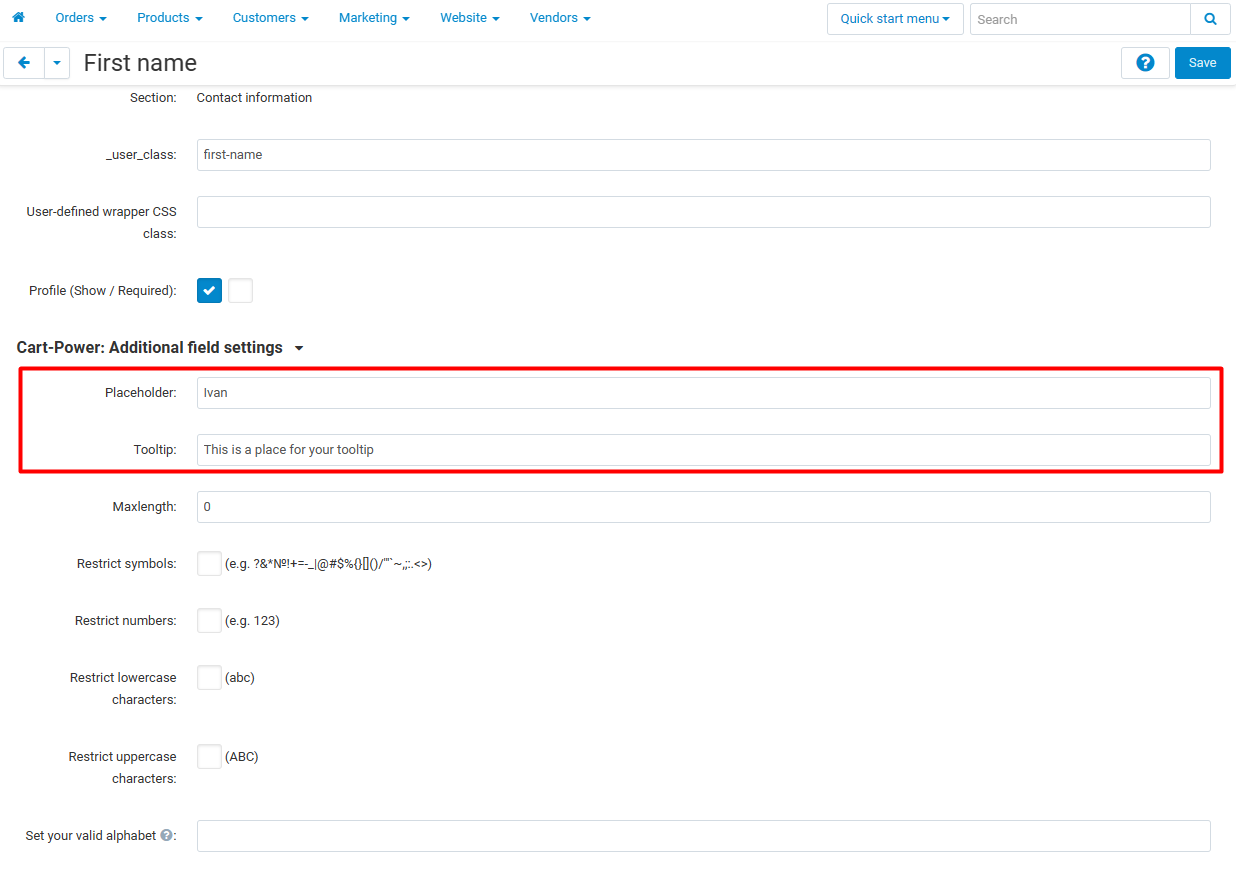Expand the Quick start menu dropdown

pyautogui.click(x=894, y=18)
